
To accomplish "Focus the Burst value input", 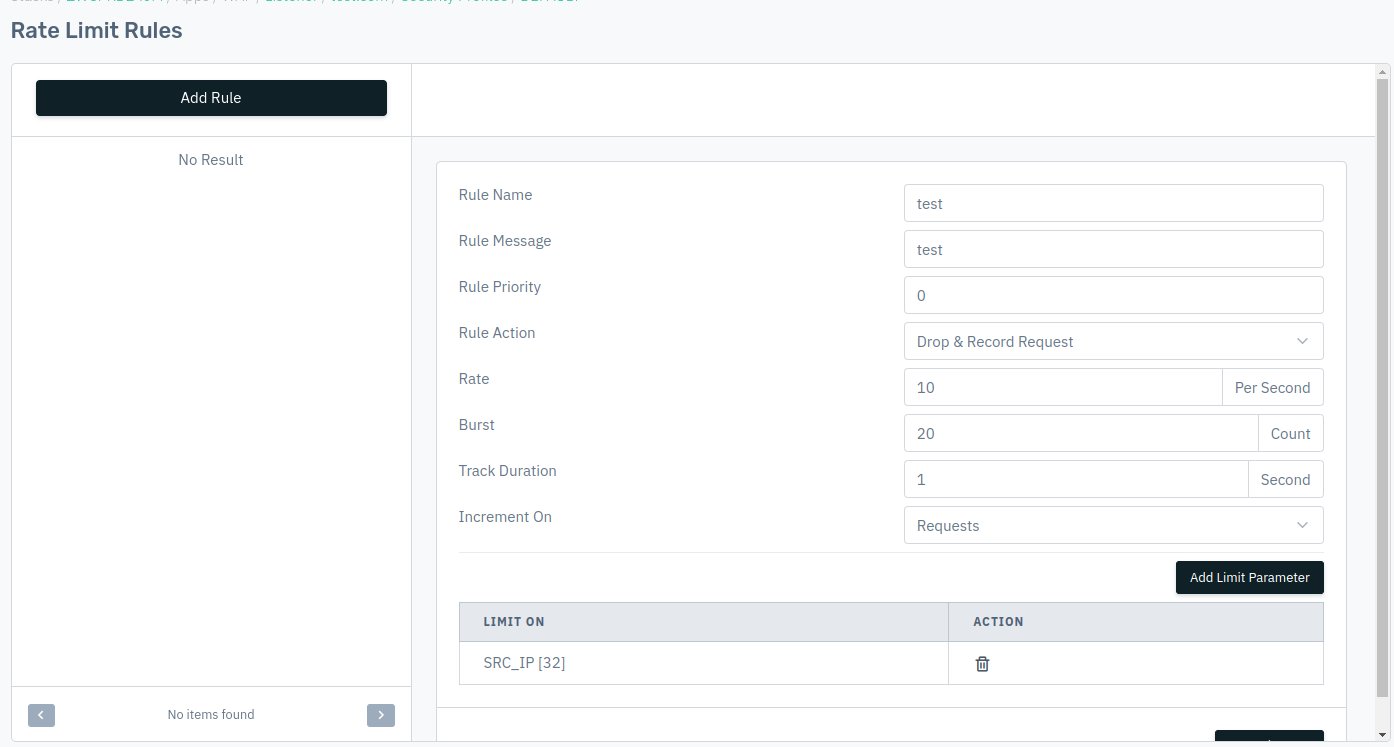I will (x=1080, y=433).
